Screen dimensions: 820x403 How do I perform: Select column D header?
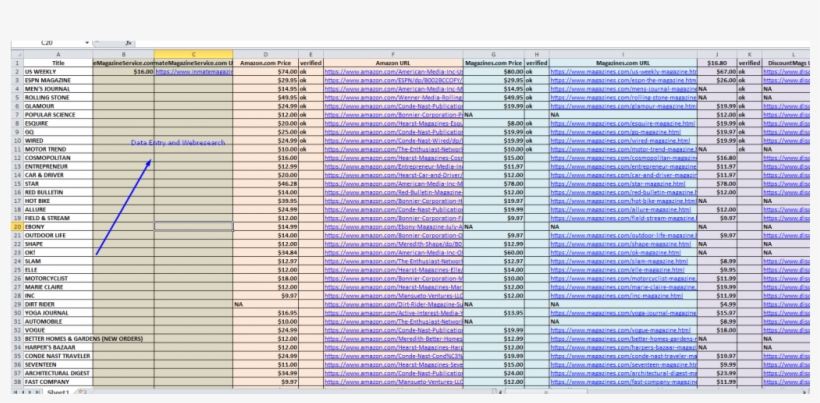point(266,54)
